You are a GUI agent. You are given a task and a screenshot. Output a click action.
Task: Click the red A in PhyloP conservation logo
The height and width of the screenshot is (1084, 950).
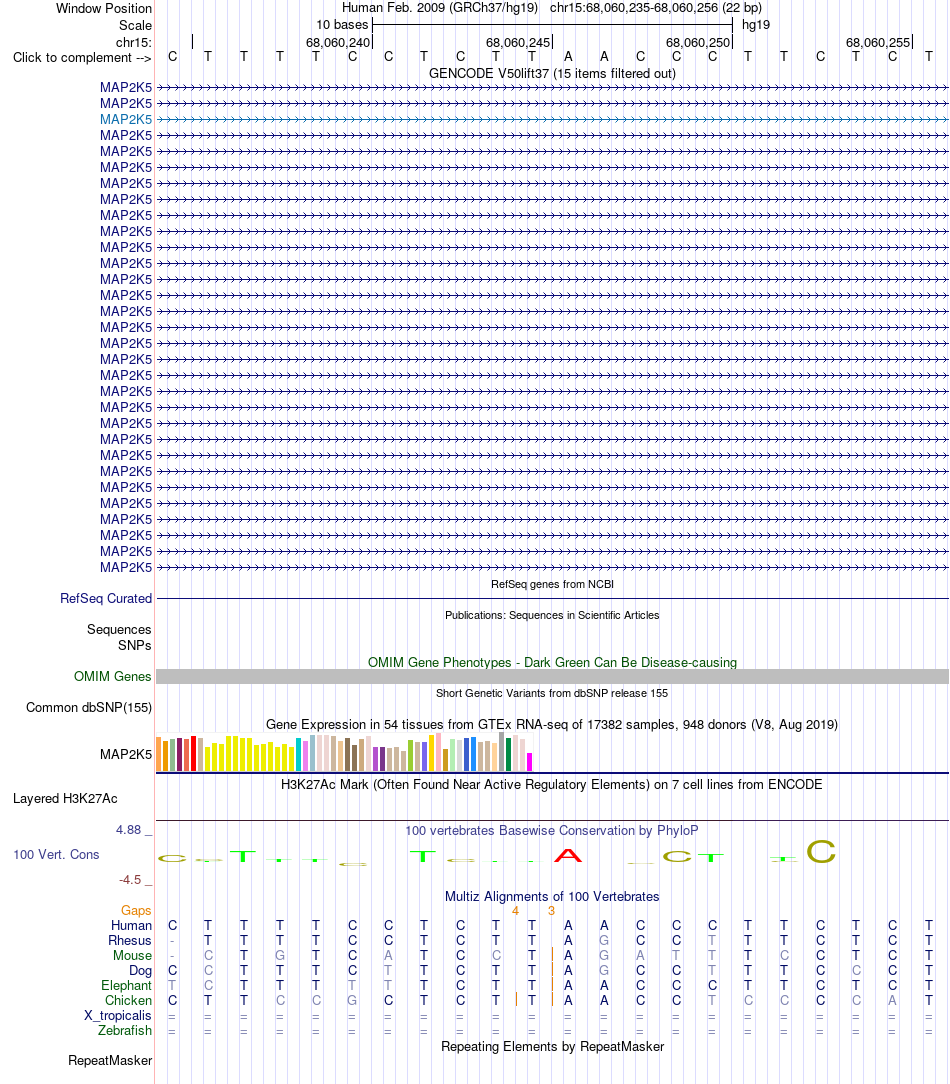tap(568, 856)
